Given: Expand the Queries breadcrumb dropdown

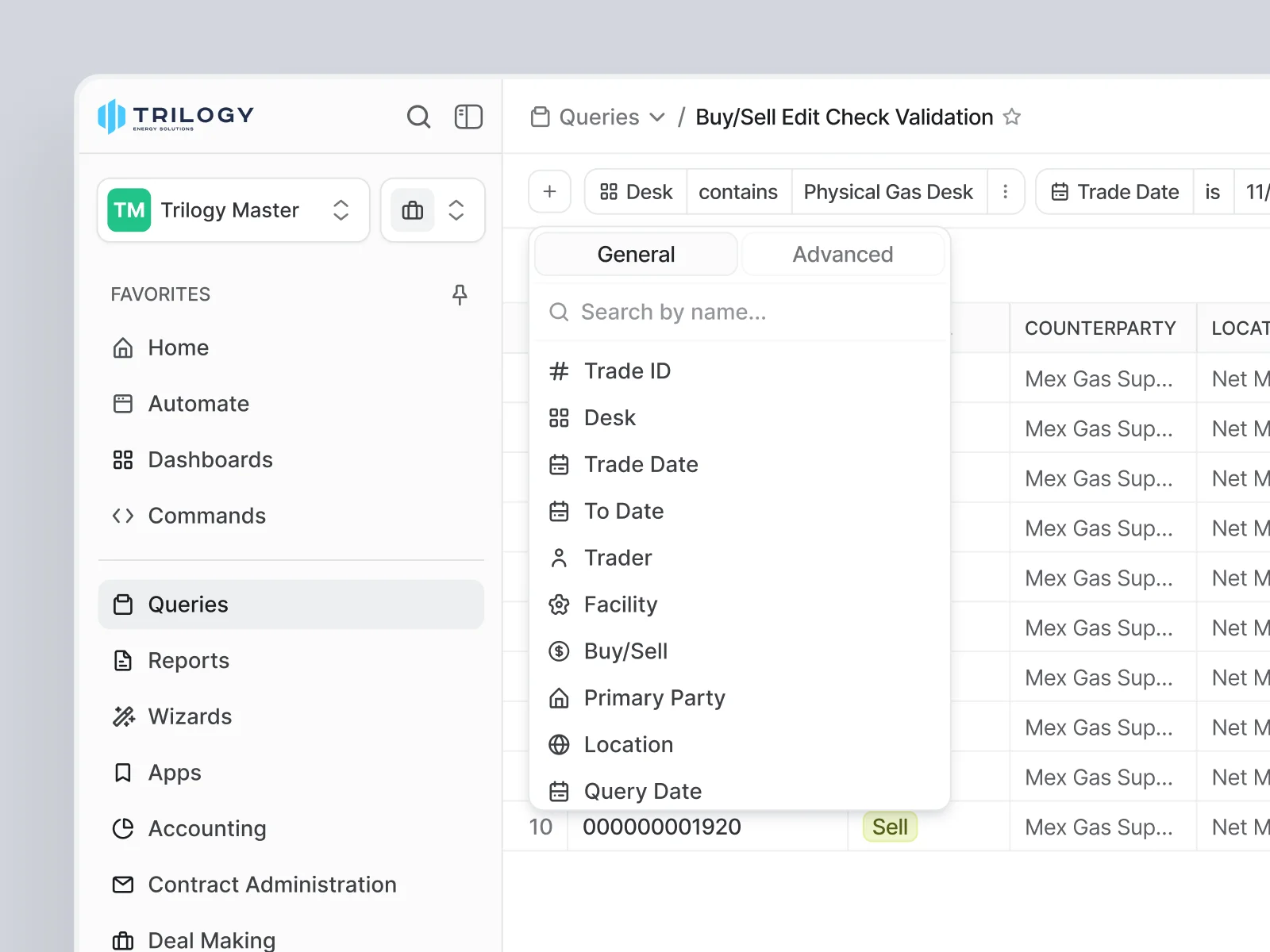Looking at the screenshot, I should (598, 117).
